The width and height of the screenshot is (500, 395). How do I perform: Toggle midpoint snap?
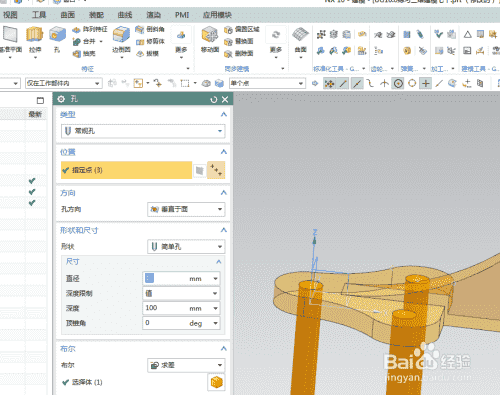(x=357, y=83)
